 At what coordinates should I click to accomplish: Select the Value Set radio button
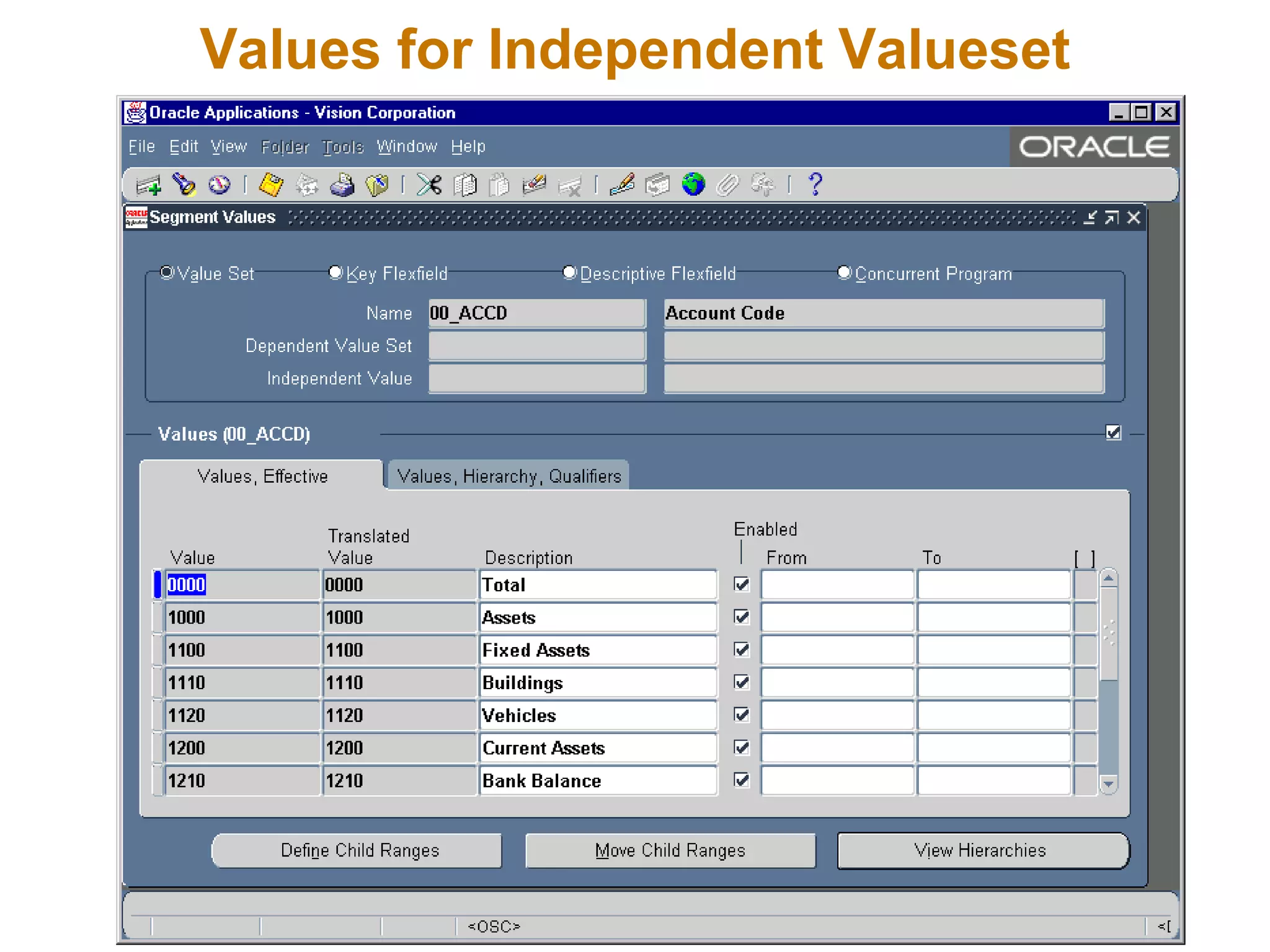tap(167, 272)
